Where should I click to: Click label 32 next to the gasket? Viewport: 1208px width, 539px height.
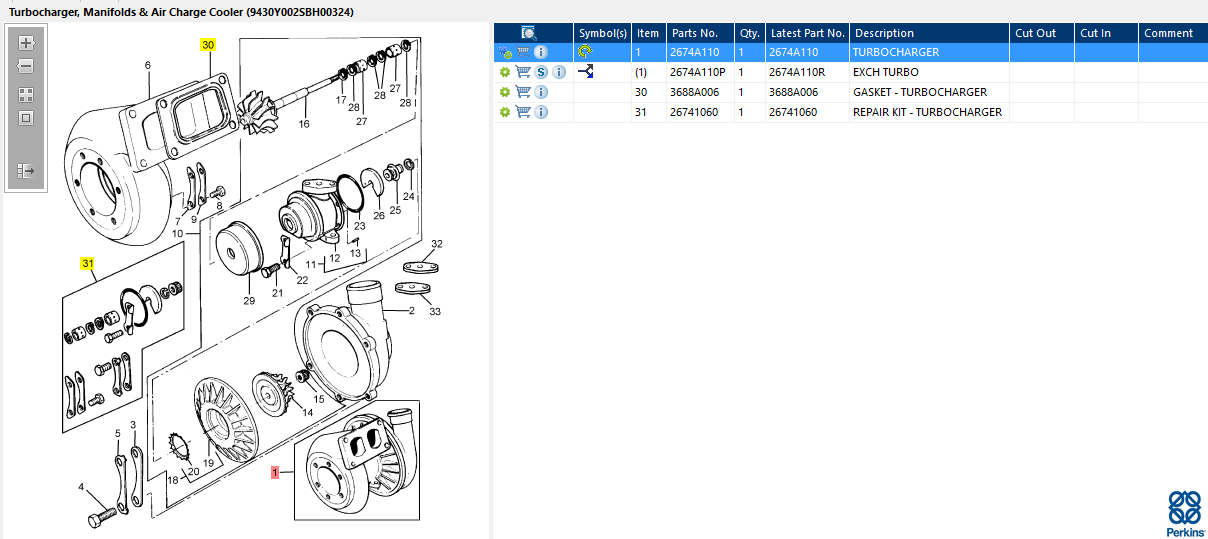[436, 244]
